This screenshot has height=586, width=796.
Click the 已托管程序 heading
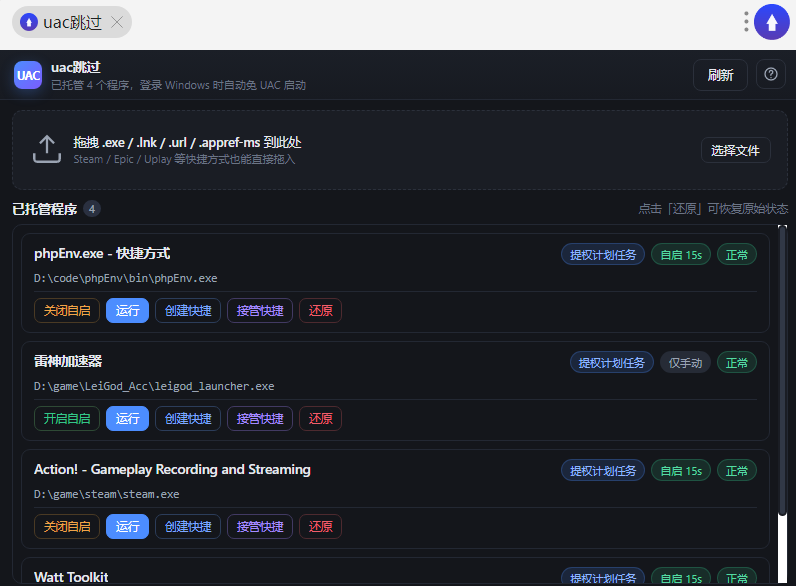tap(45, 209)
